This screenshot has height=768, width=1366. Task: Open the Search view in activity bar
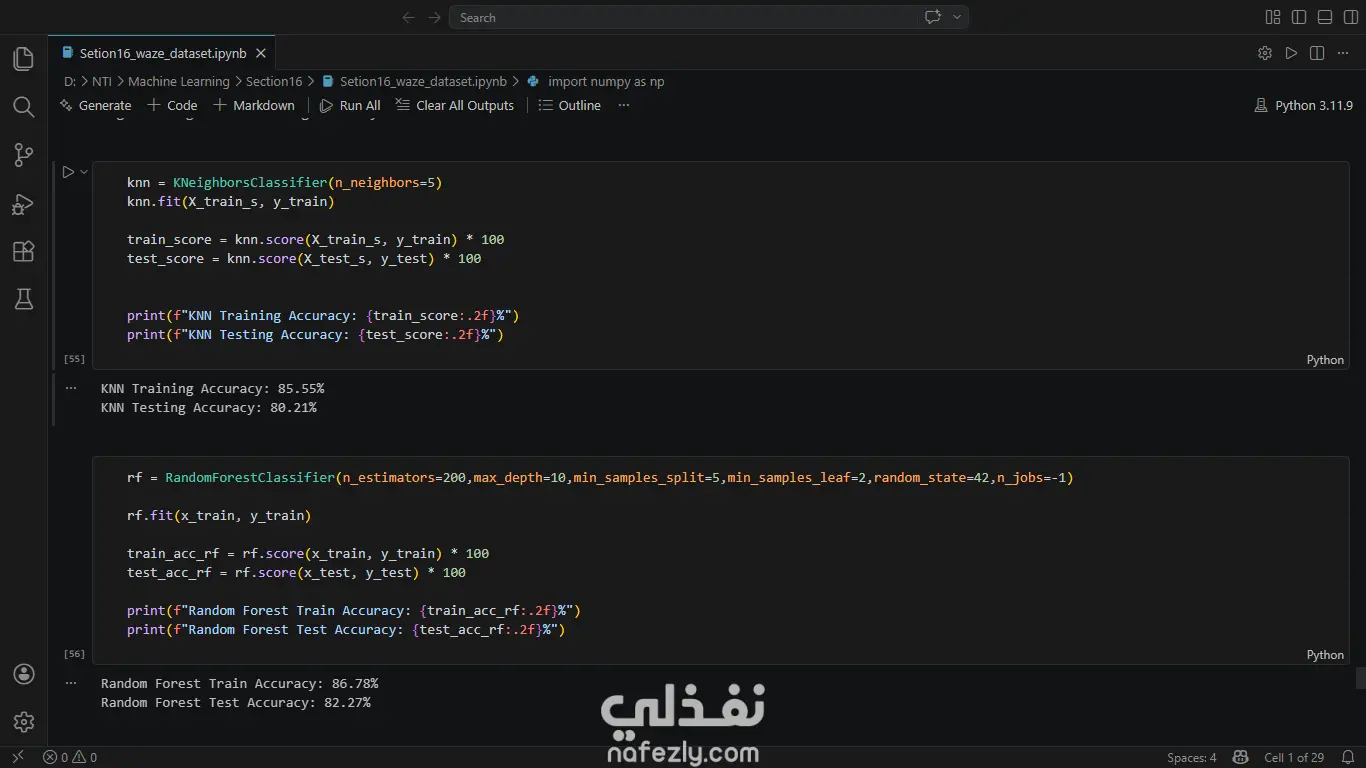point(24,107)
